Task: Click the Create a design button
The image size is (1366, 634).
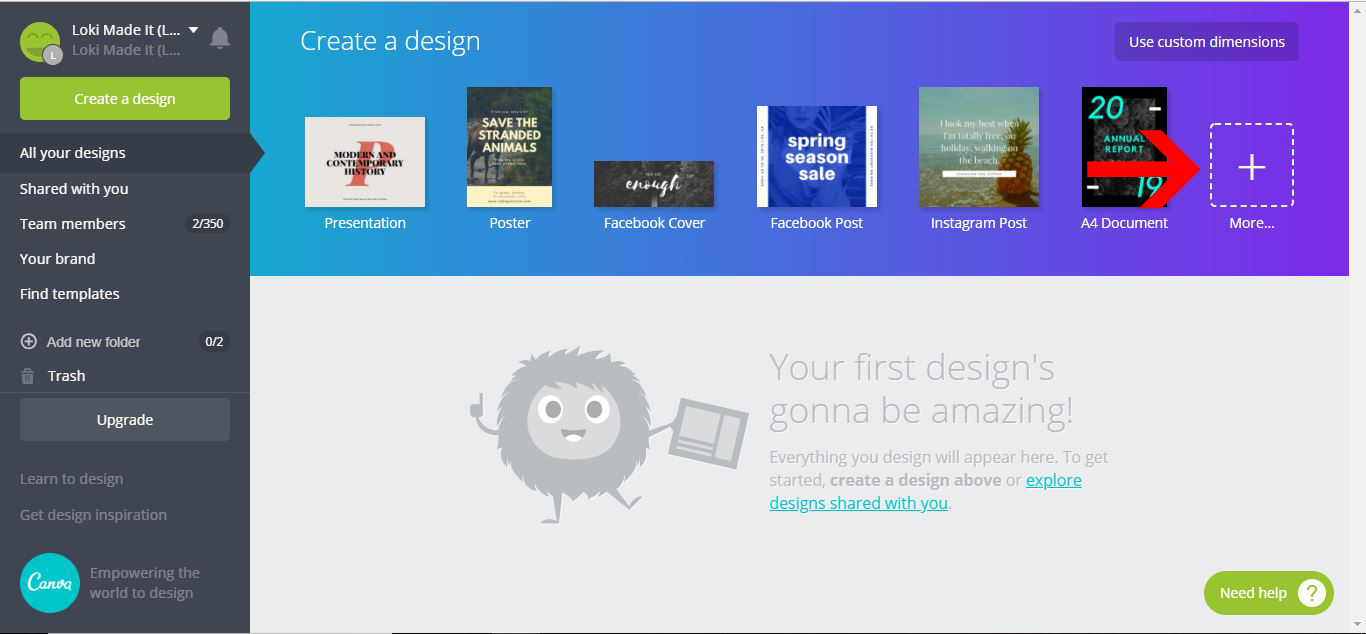Action: (124, 98)
